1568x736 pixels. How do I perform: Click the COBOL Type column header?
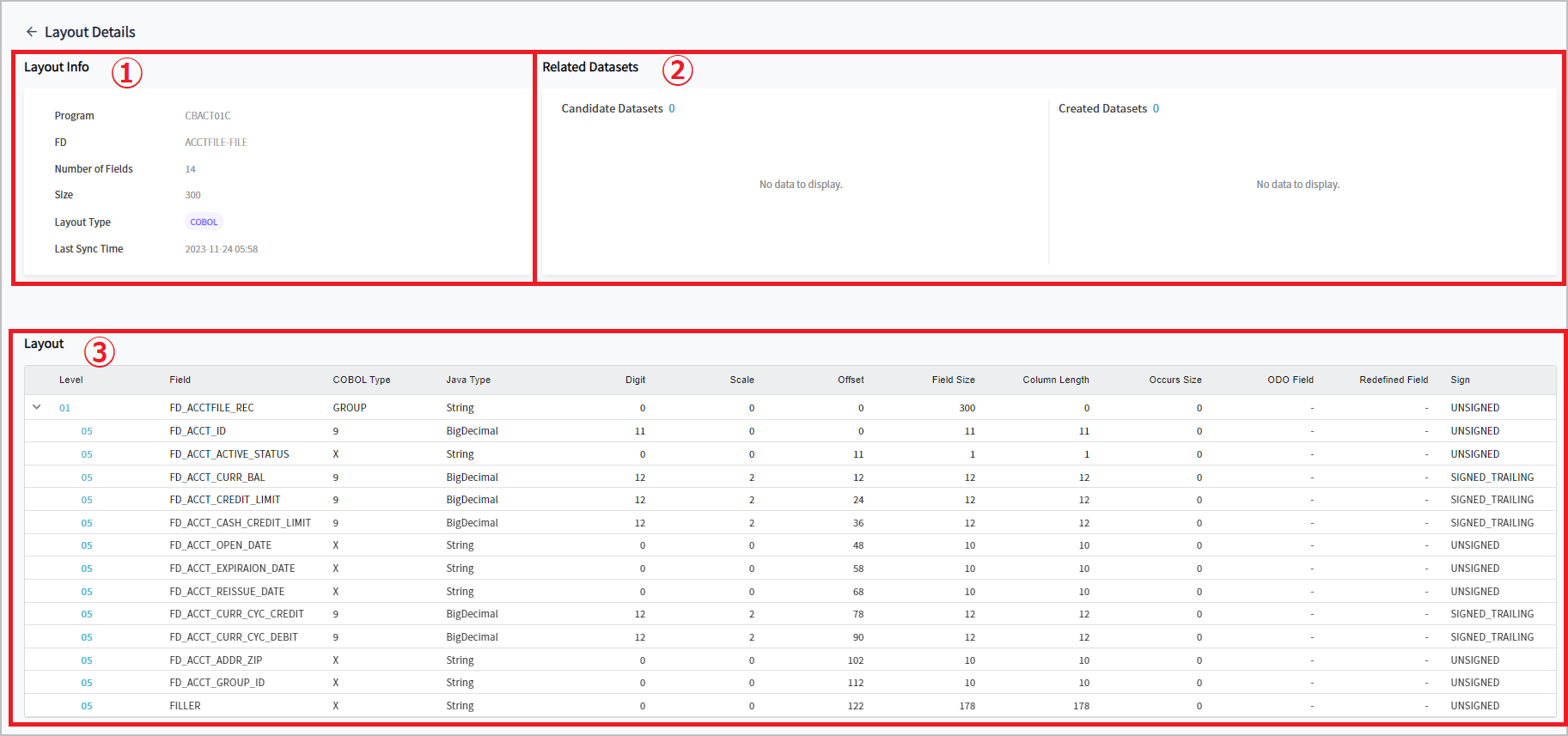click(362, 380)
